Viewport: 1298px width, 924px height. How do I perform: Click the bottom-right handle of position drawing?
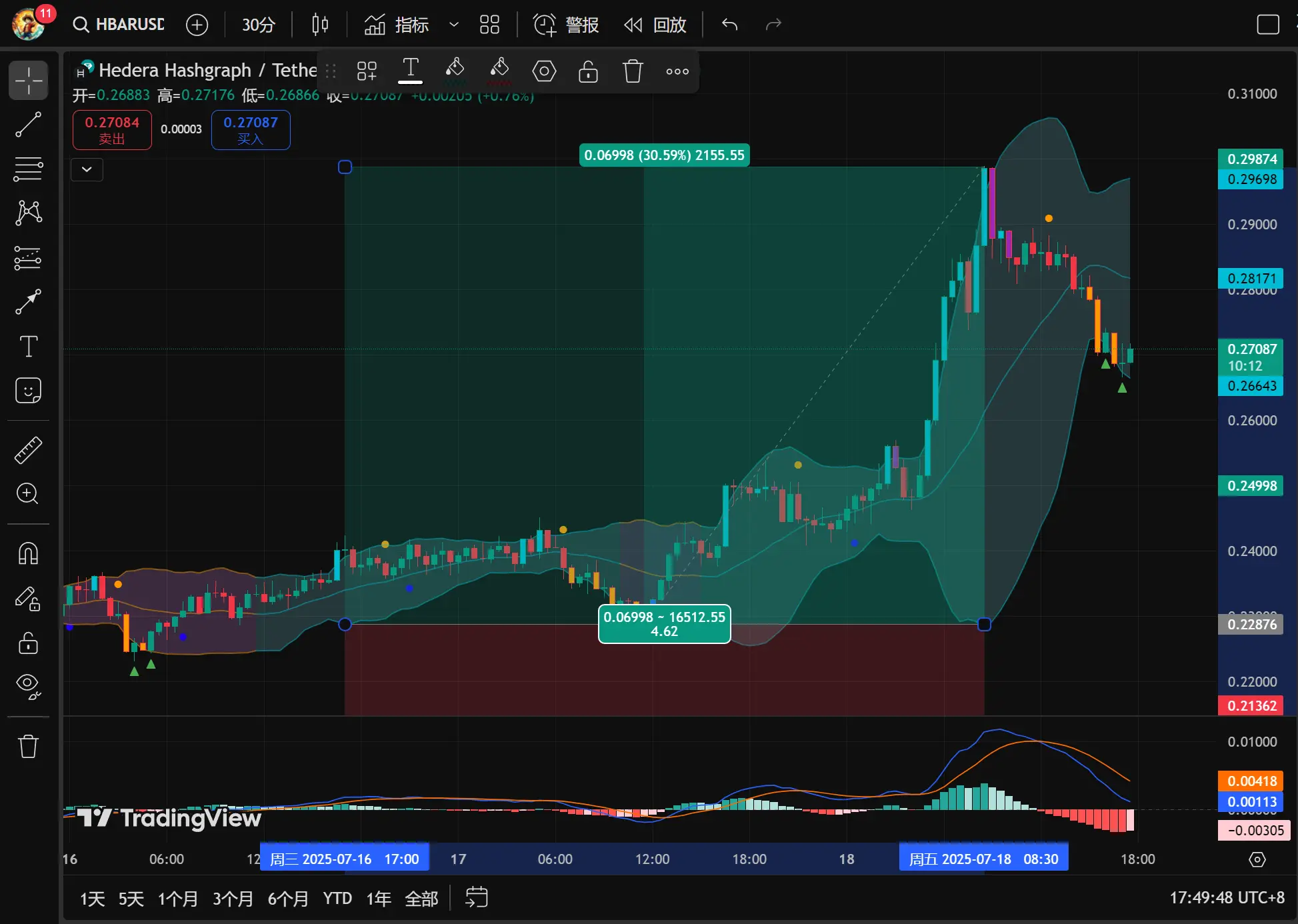tap(984, 624)
